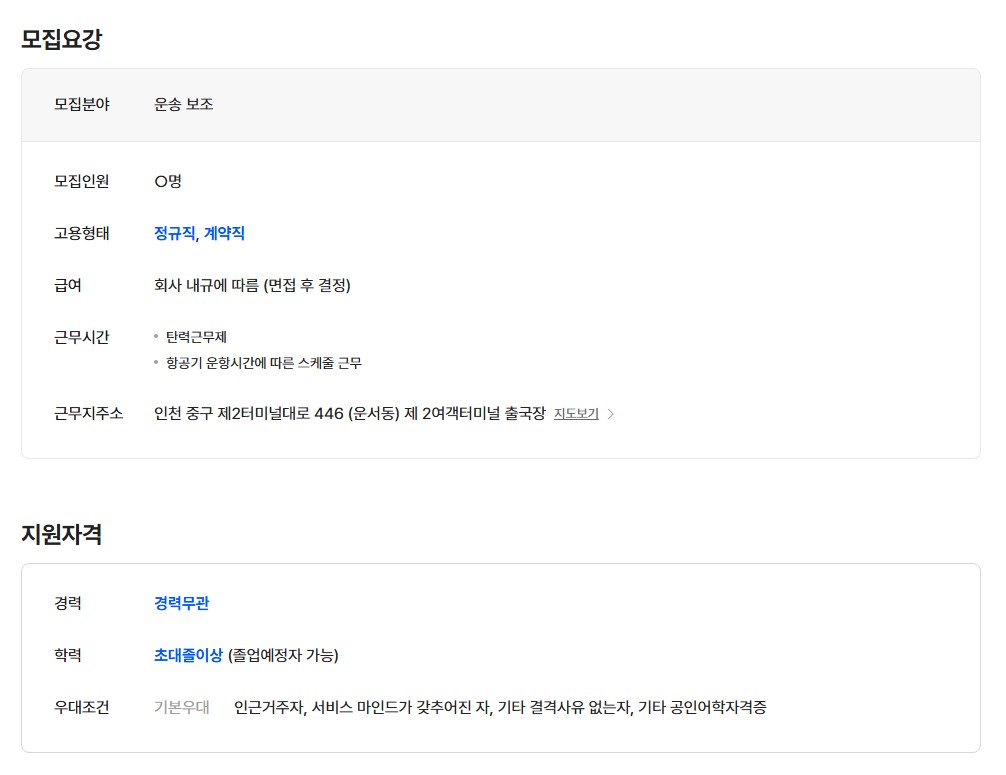
Task: Click the 탄력근무제 bullet item
Action: (196, 338)
